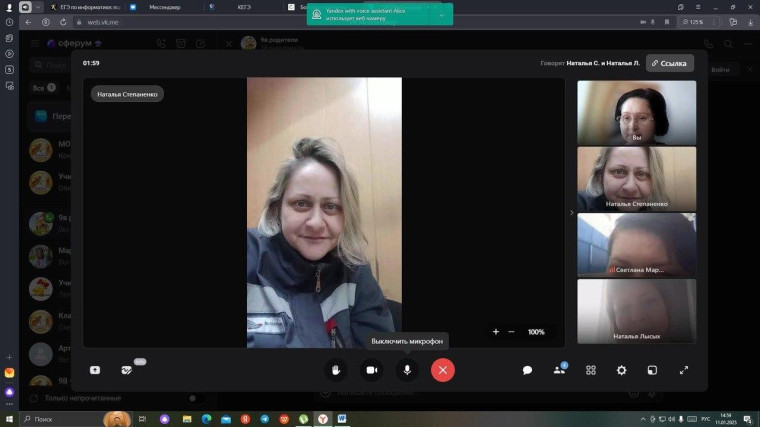Open the beta effects icon
This screenshot has width=760, height=427.
click(x=127, y=370)
